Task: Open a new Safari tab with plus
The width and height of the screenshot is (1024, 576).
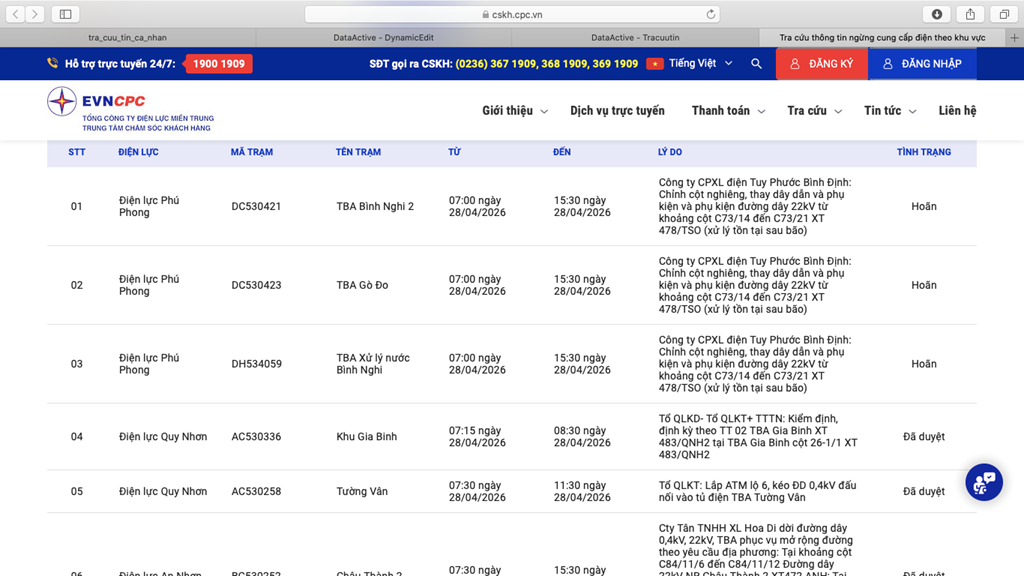Action: (1014, 38)
